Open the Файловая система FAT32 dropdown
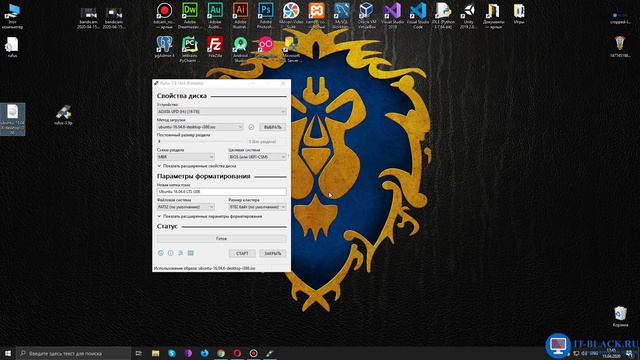640x360 pixels. 186,207
